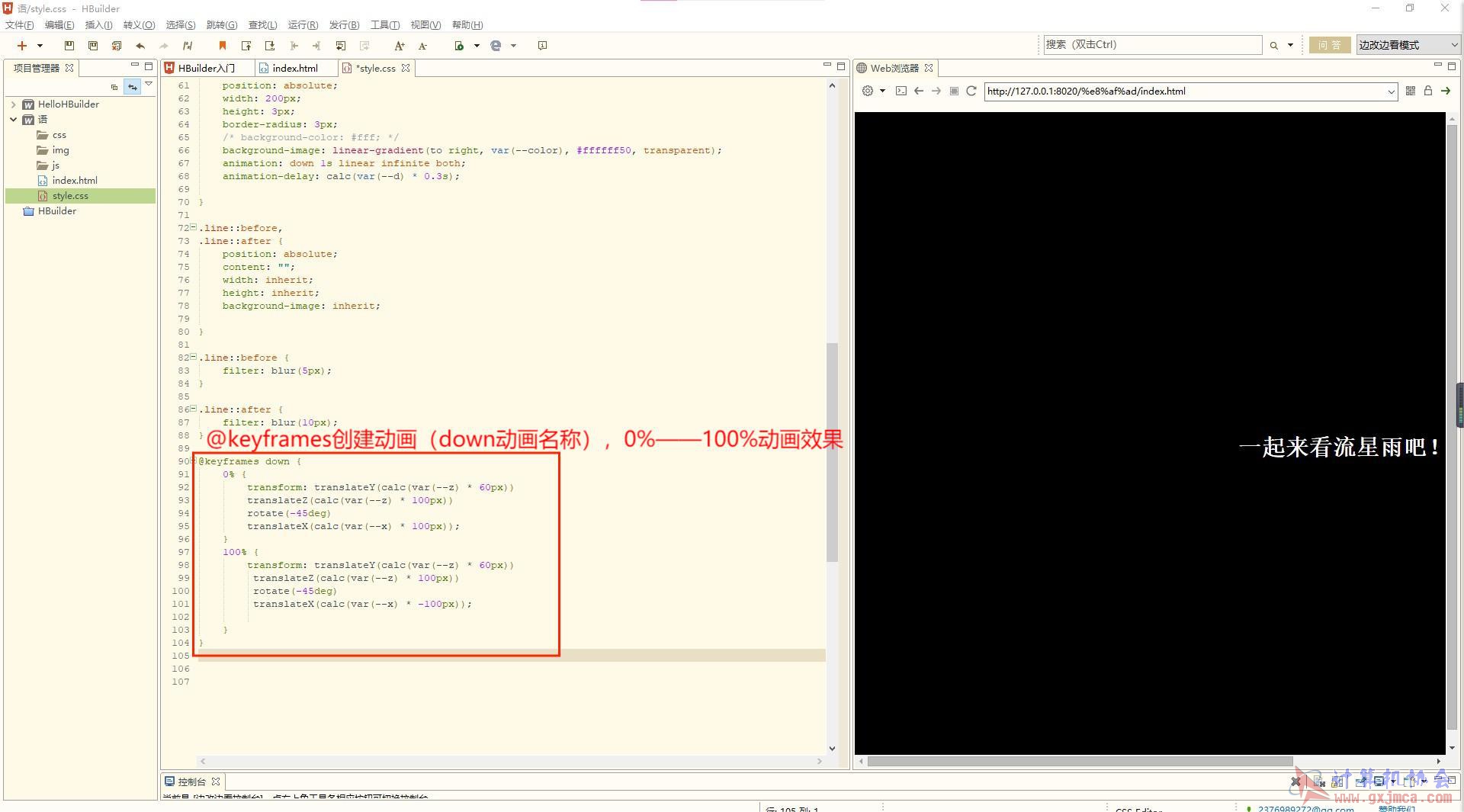Screen dimensions: 1464x812
Task: Open the search options dropdown arrow
Action: [x=1290, y=46]
